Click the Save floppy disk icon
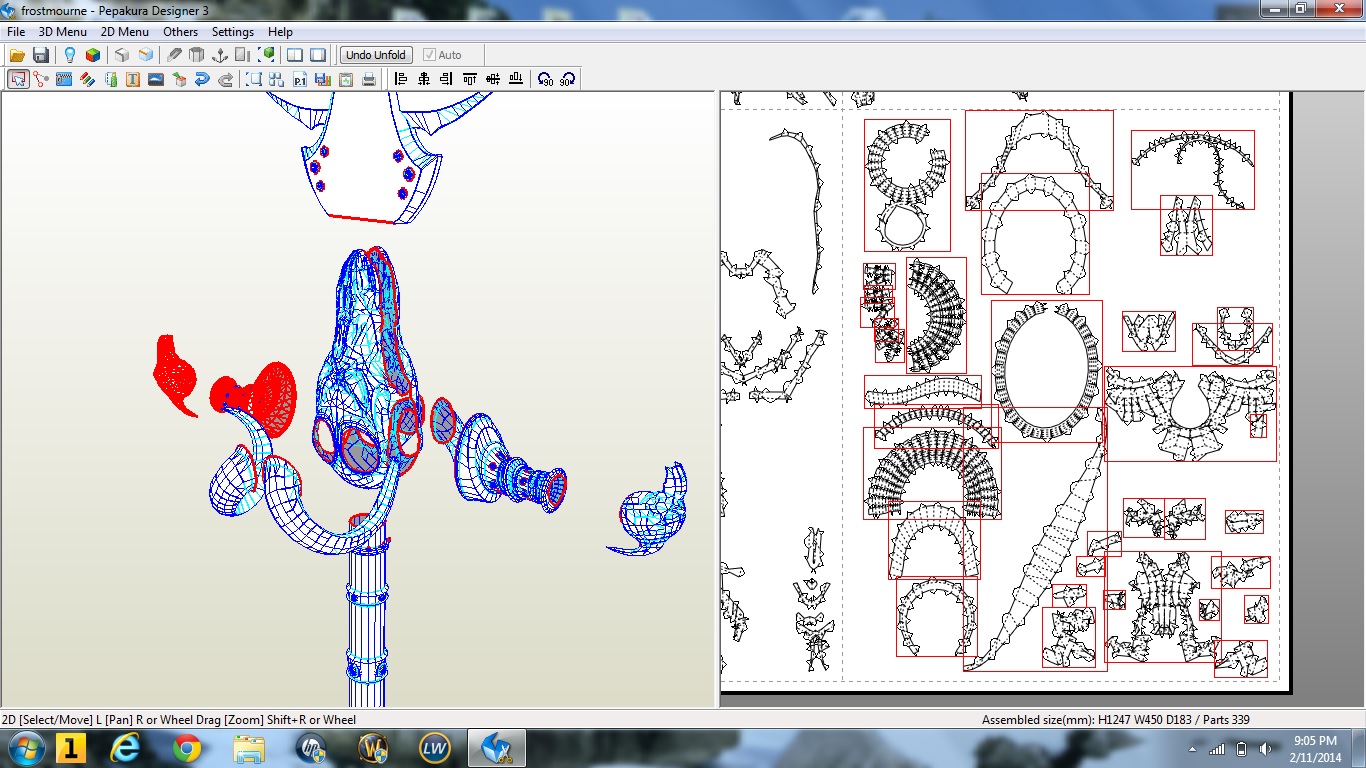The image size is (1366, 768). [x=41, y=55]
